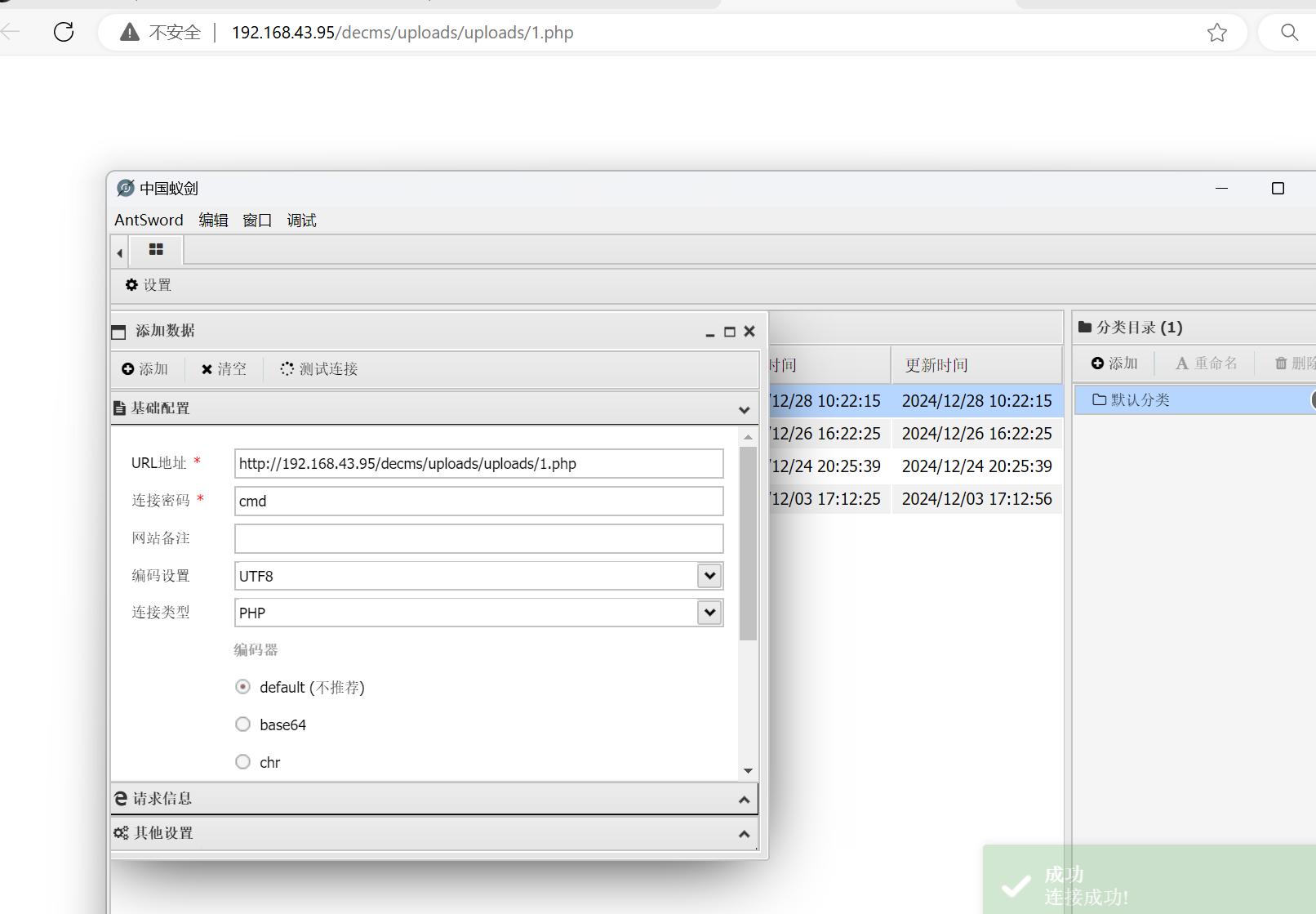Close the 添加数据 dialog

tap(749, 331)
